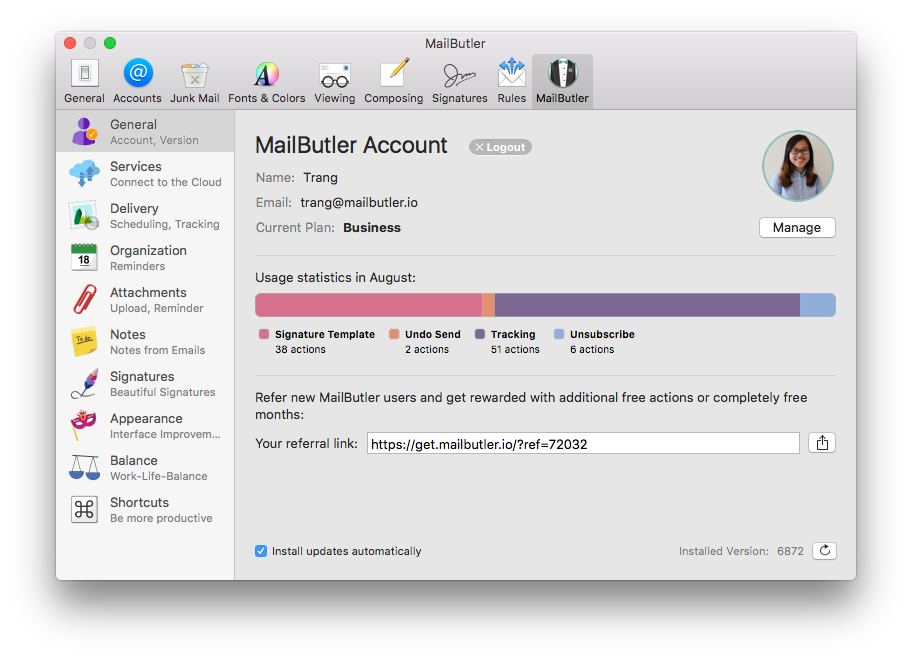Screen dimensions: 912x660
Task: Open Shortcuts command-key sidebar section
Action: coord(145,509)
